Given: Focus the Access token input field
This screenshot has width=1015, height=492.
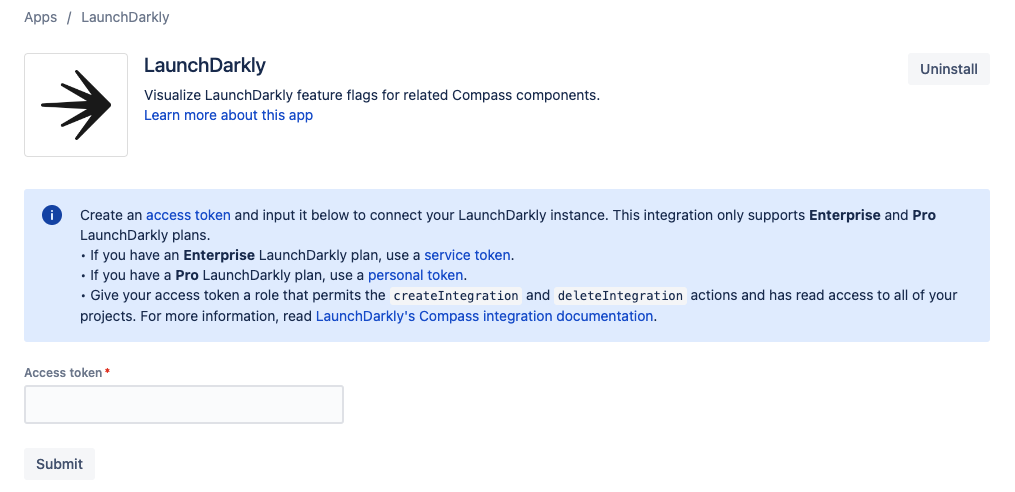Looking at the screenshot, I should click(184, 405).
